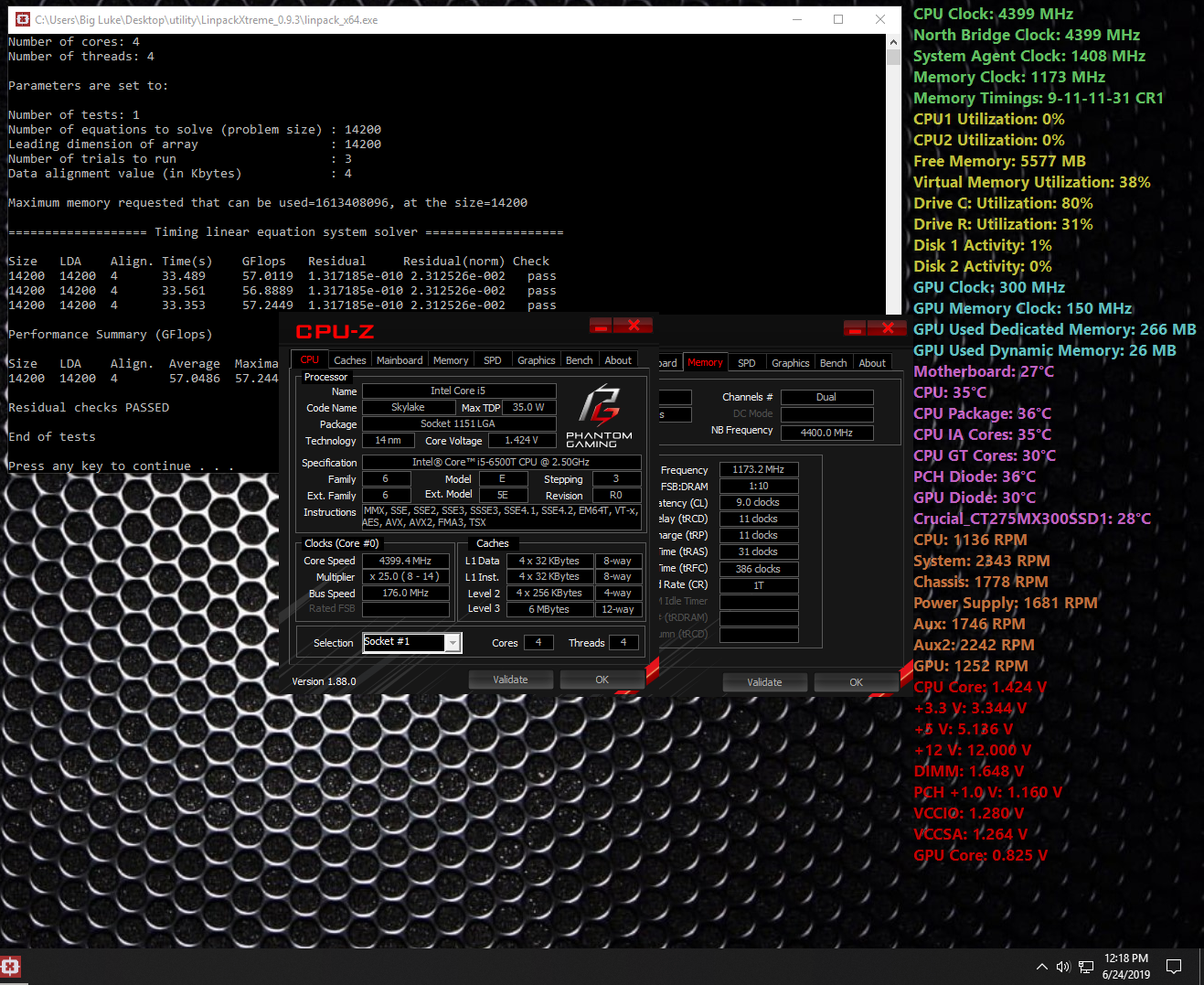Click the processor name Intel Core i5 field
Image resolution: width=1204 pixels, height=985 pixels.
point(458,391)
